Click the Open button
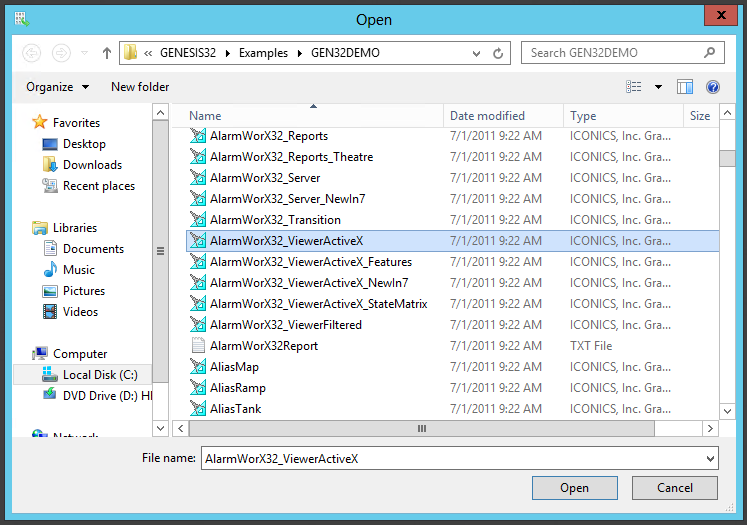 (x=574, y=488)
